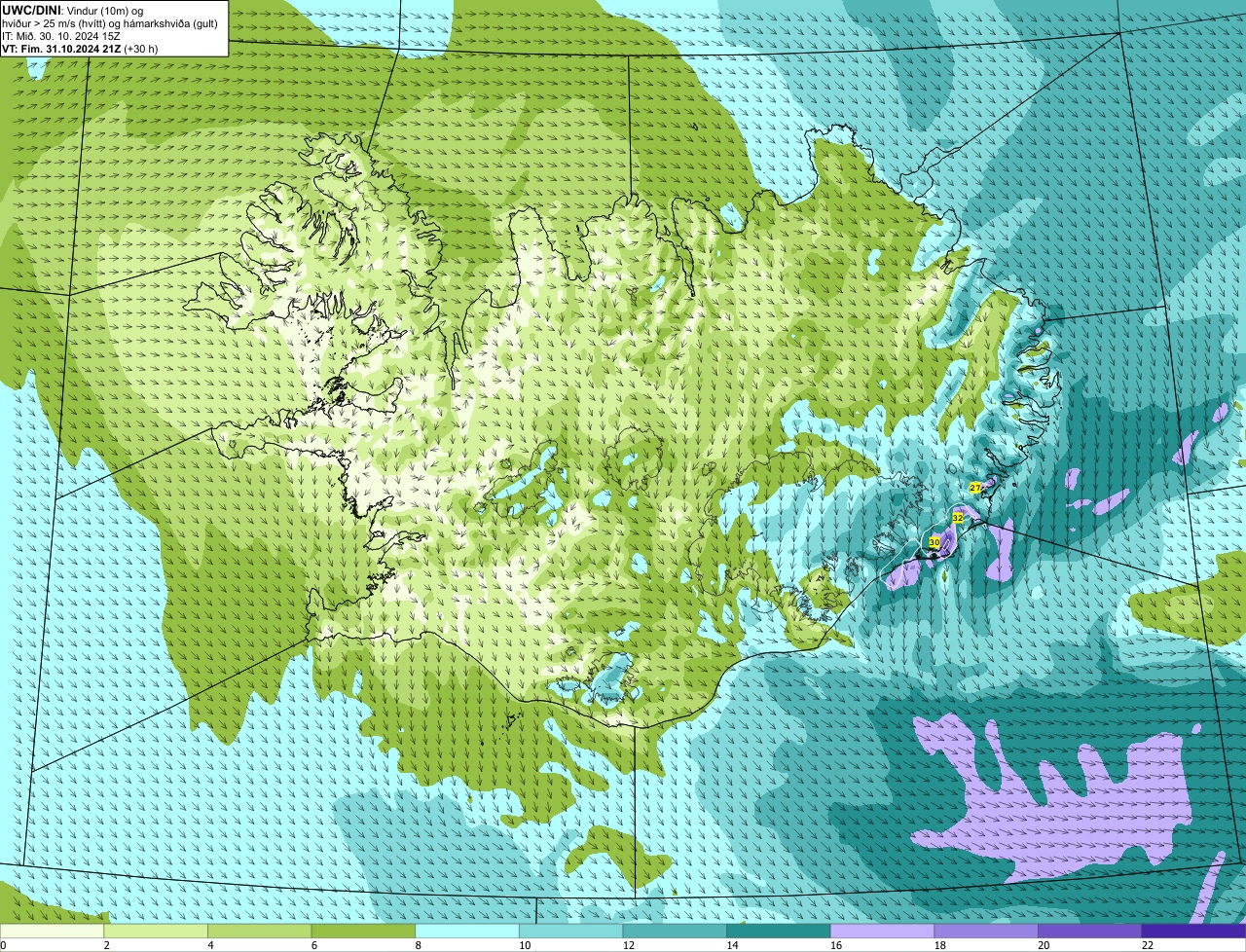Image resolution: width=1246 pixels, height=952 pixels.
Task: Click the yellow gust label 32
Action: pyautogui.click(x=958, y=518)
